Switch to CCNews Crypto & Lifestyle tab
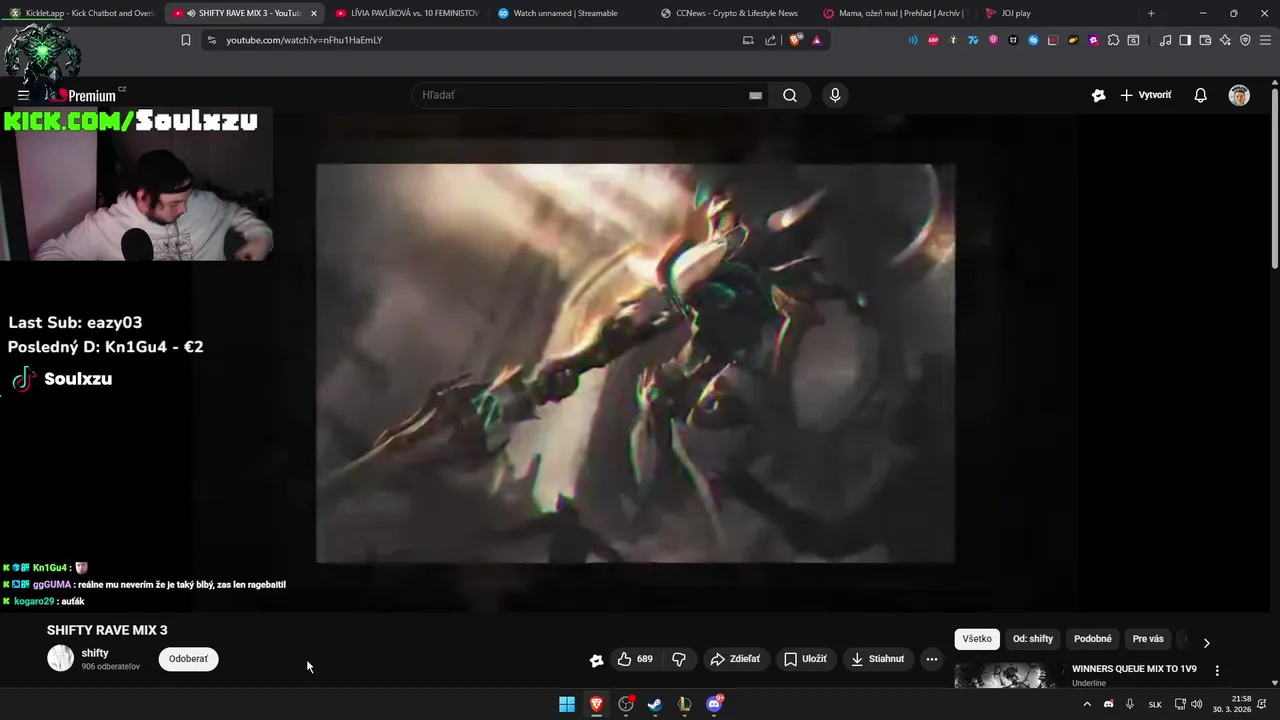This screenshot has width=1280, height=720. click(x=731, y=13)
